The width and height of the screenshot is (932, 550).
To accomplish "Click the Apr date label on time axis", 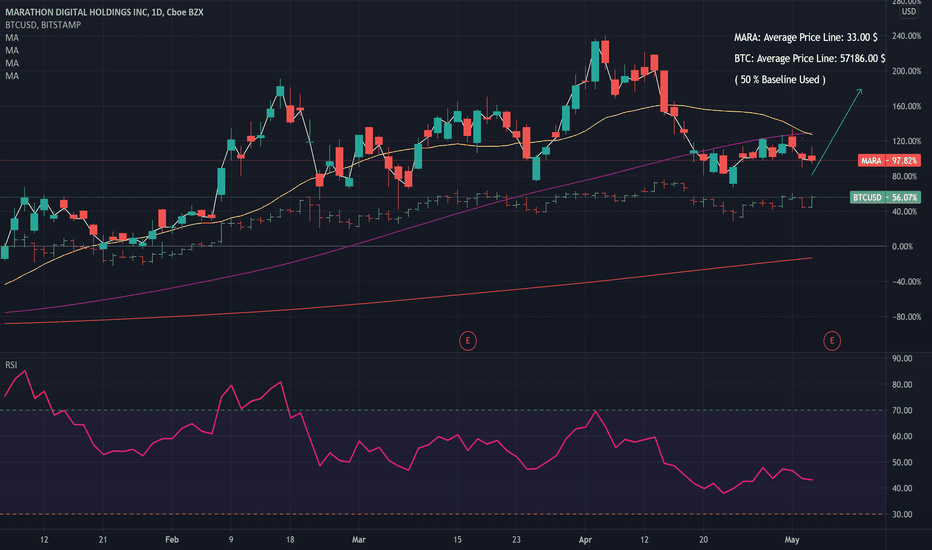I will coord(585,540).
